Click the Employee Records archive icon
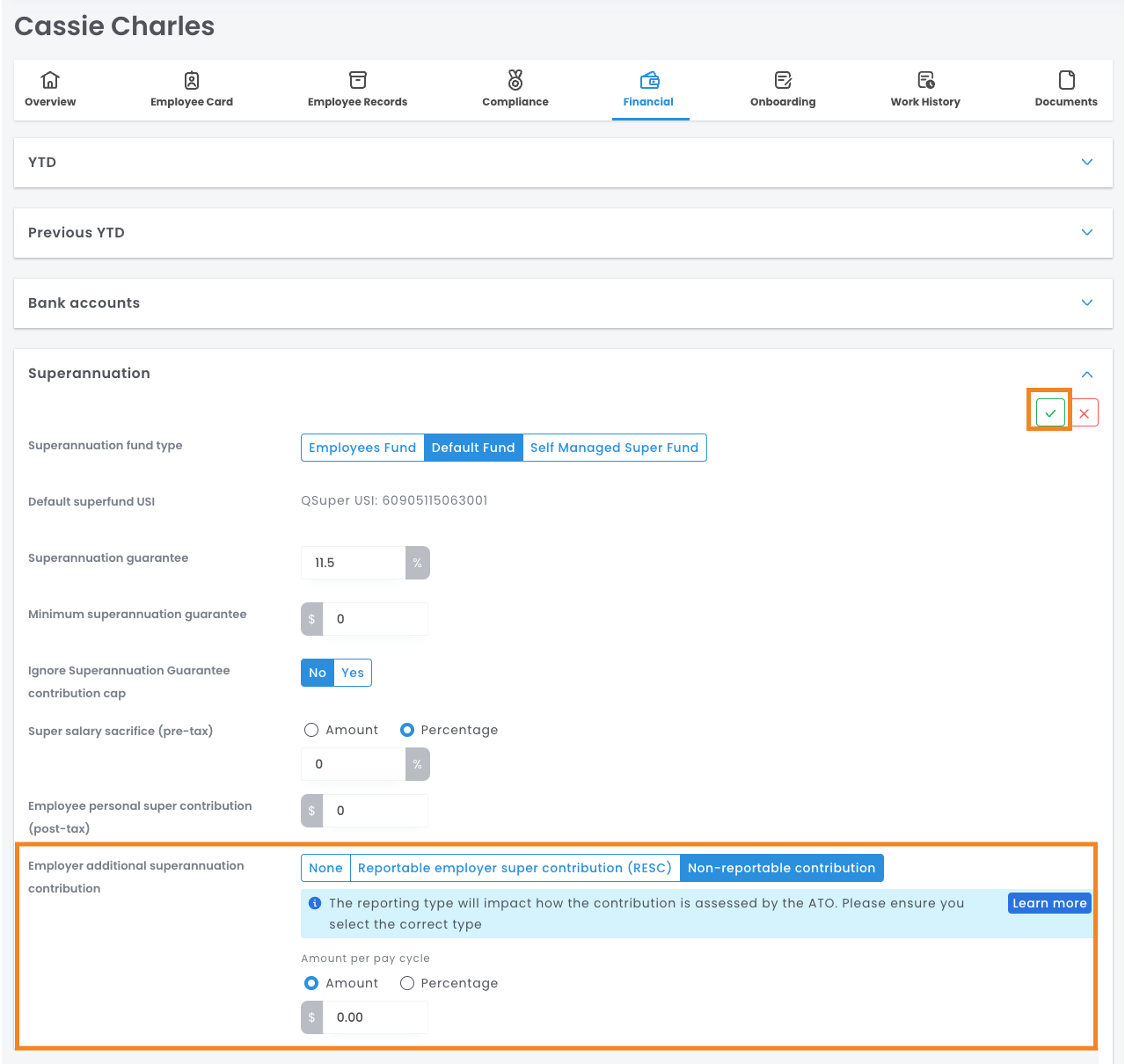This screenshot has width=1125, height=1064. (357, 80)
